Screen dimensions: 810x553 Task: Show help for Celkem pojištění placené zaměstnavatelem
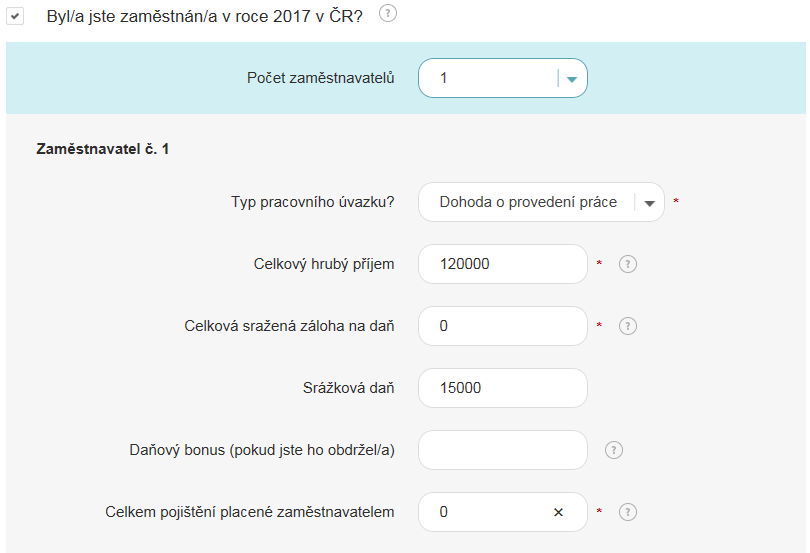[x=628, y=512]
